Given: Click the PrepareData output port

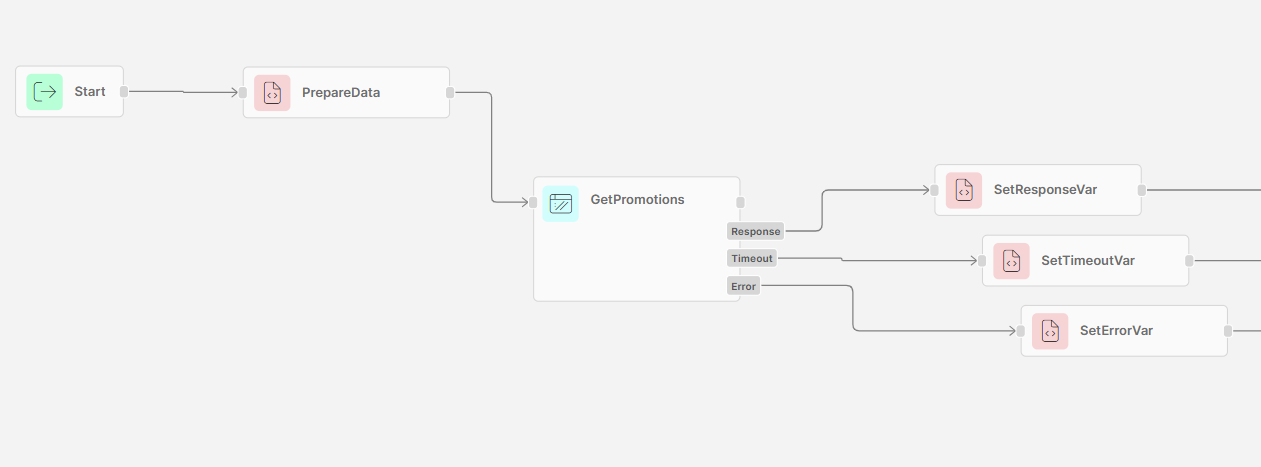Looking at the screenshot, I should pos(450,93).
